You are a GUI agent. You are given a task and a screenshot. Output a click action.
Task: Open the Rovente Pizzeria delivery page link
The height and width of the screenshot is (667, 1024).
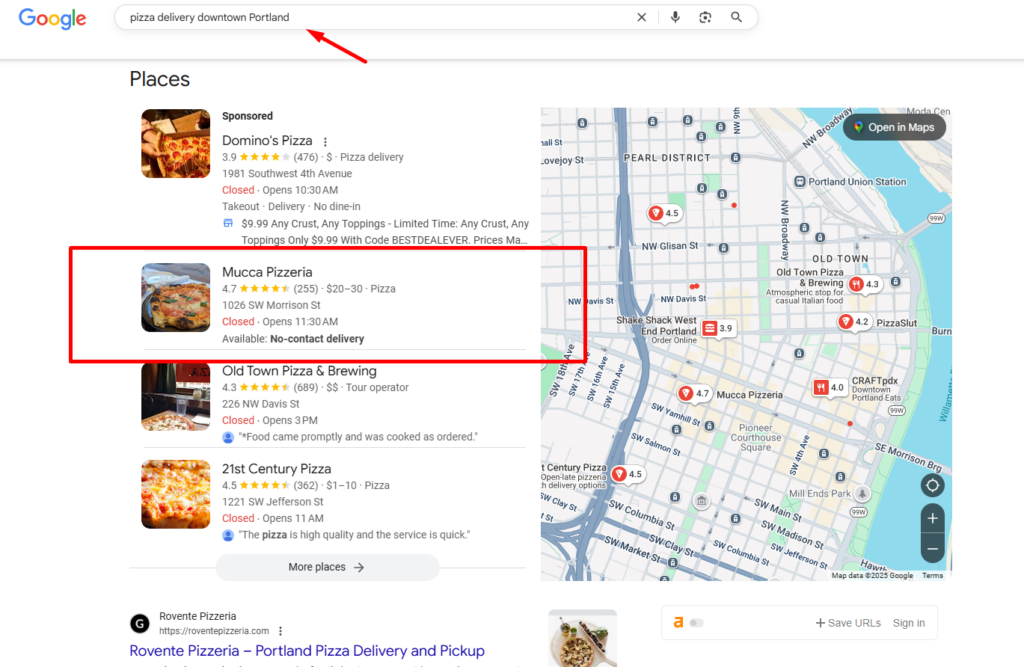tap(306, 650)
